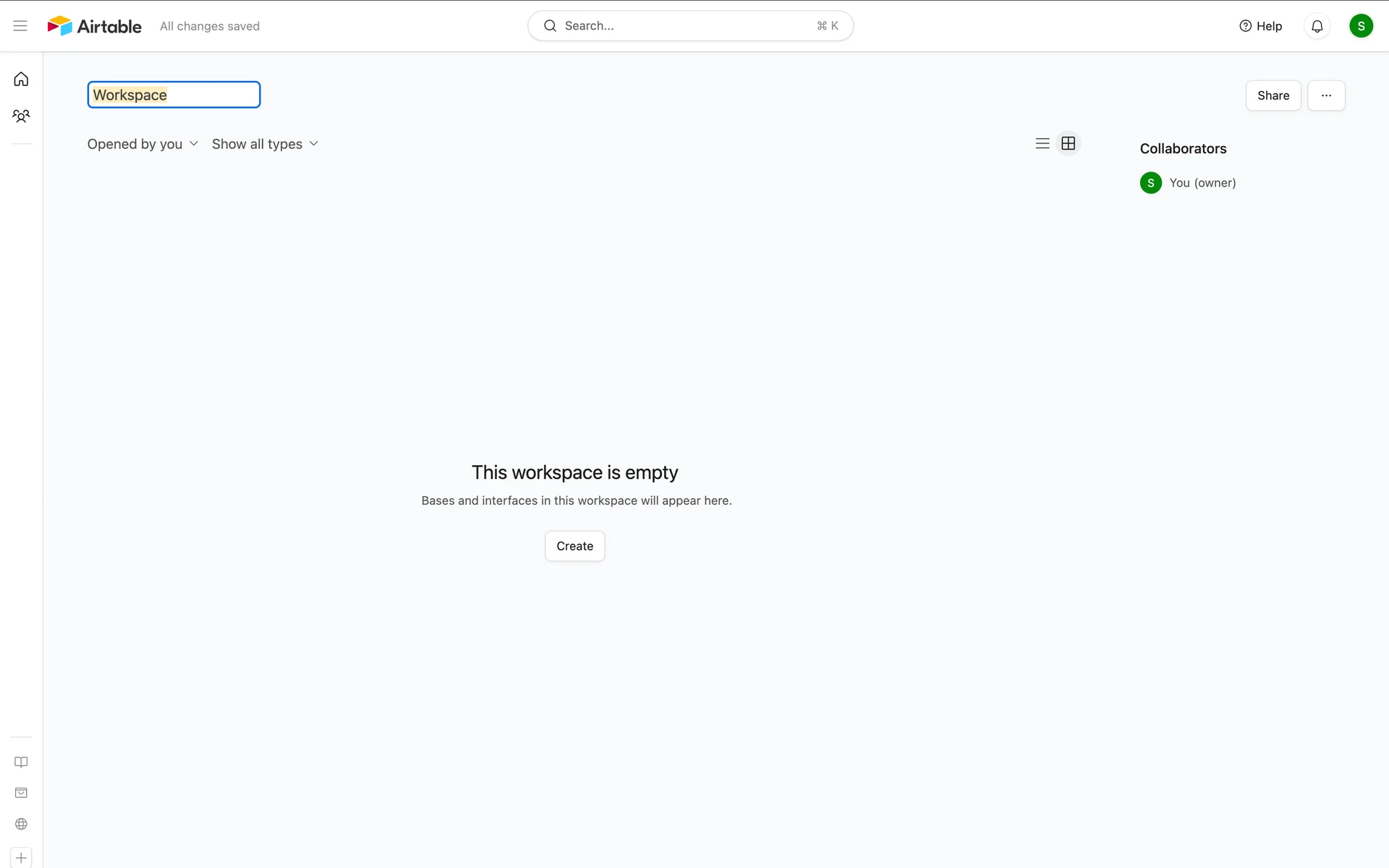Image resolution: width=1389 pixels, height=868 pixels.
Task: Click the Create button in the empty workspace
Action: (x=574, y=546)
